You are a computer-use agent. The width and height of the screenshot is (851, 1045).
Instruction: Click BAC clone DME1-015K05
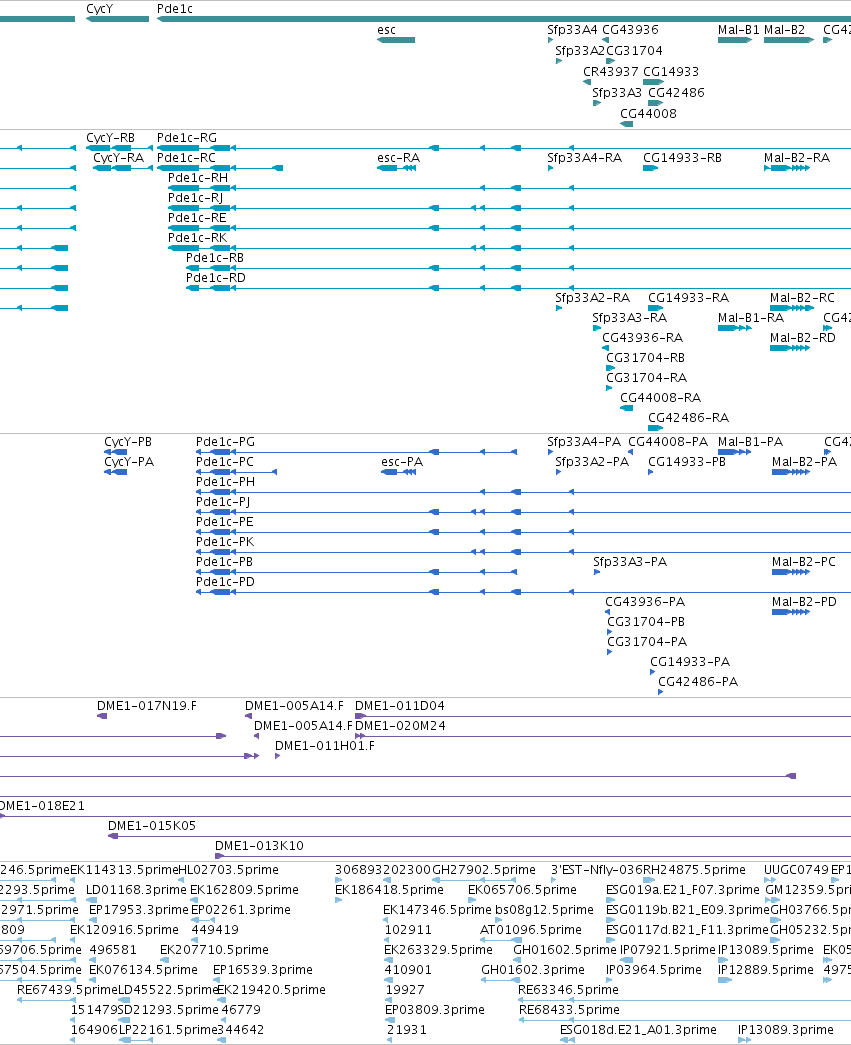(152, 826)
